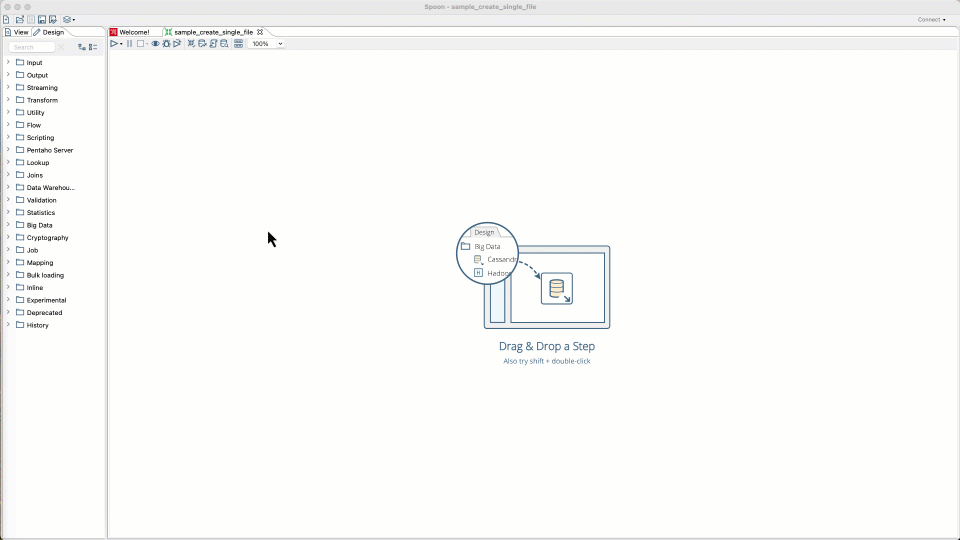The width and height of the screenshot is (960, 540).
Task: Click the Open file icon
Action: coord(19,19)
